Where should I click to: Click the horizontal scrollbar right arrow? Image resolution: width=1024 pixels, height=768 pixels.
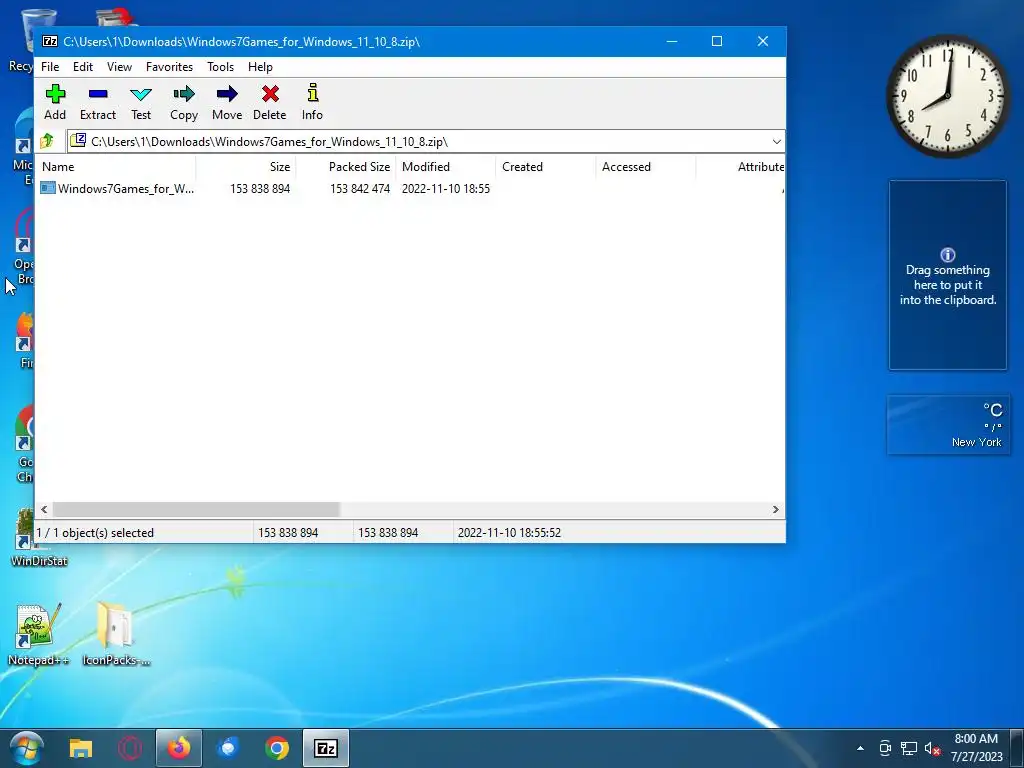[776, 509]
